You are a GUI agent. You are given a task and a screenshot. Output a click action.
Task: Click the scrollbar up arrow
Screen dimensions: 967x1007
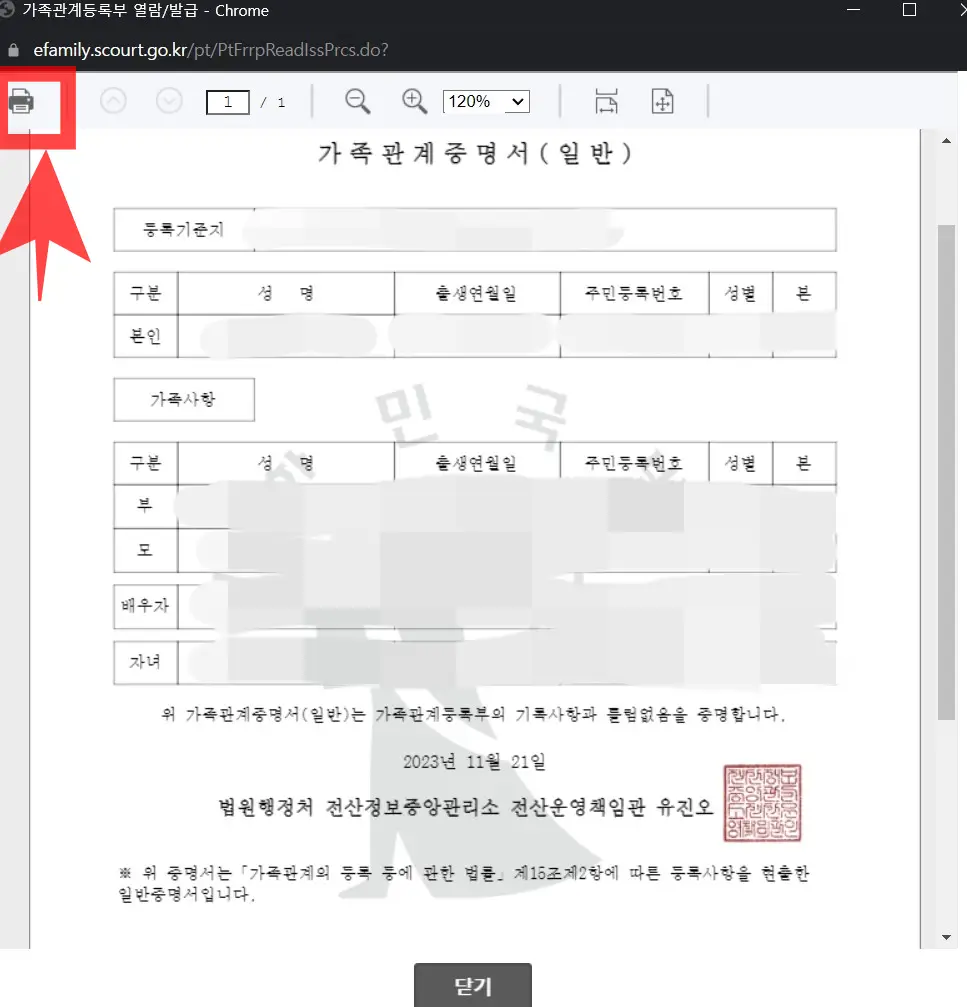click(948, 140)
